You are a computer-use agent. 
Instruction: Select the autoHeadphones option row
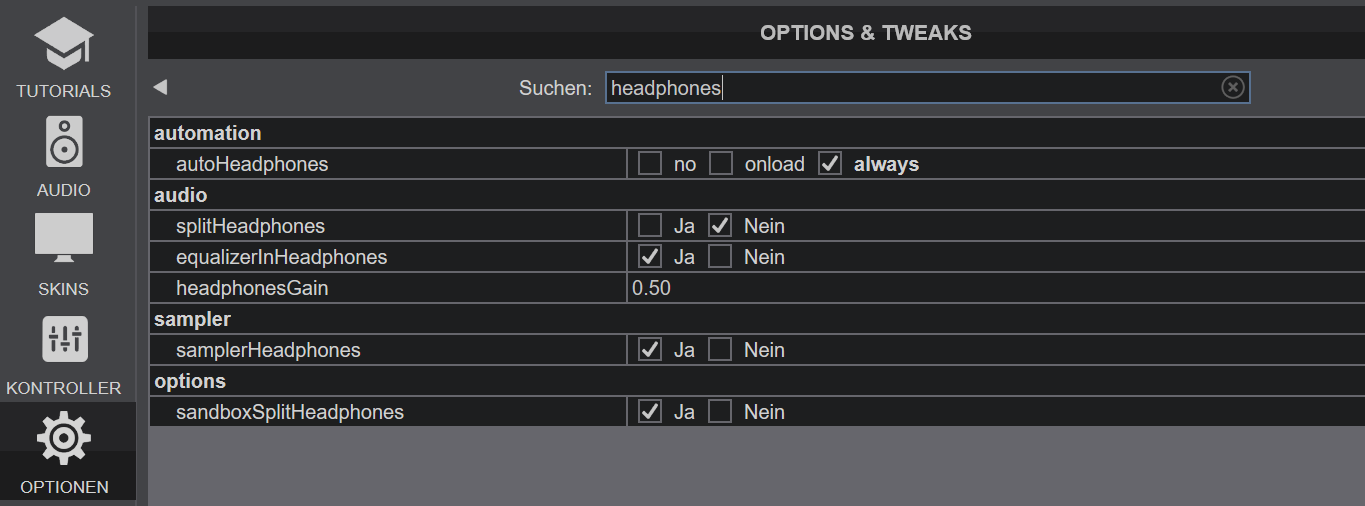[x=757, y=164]
